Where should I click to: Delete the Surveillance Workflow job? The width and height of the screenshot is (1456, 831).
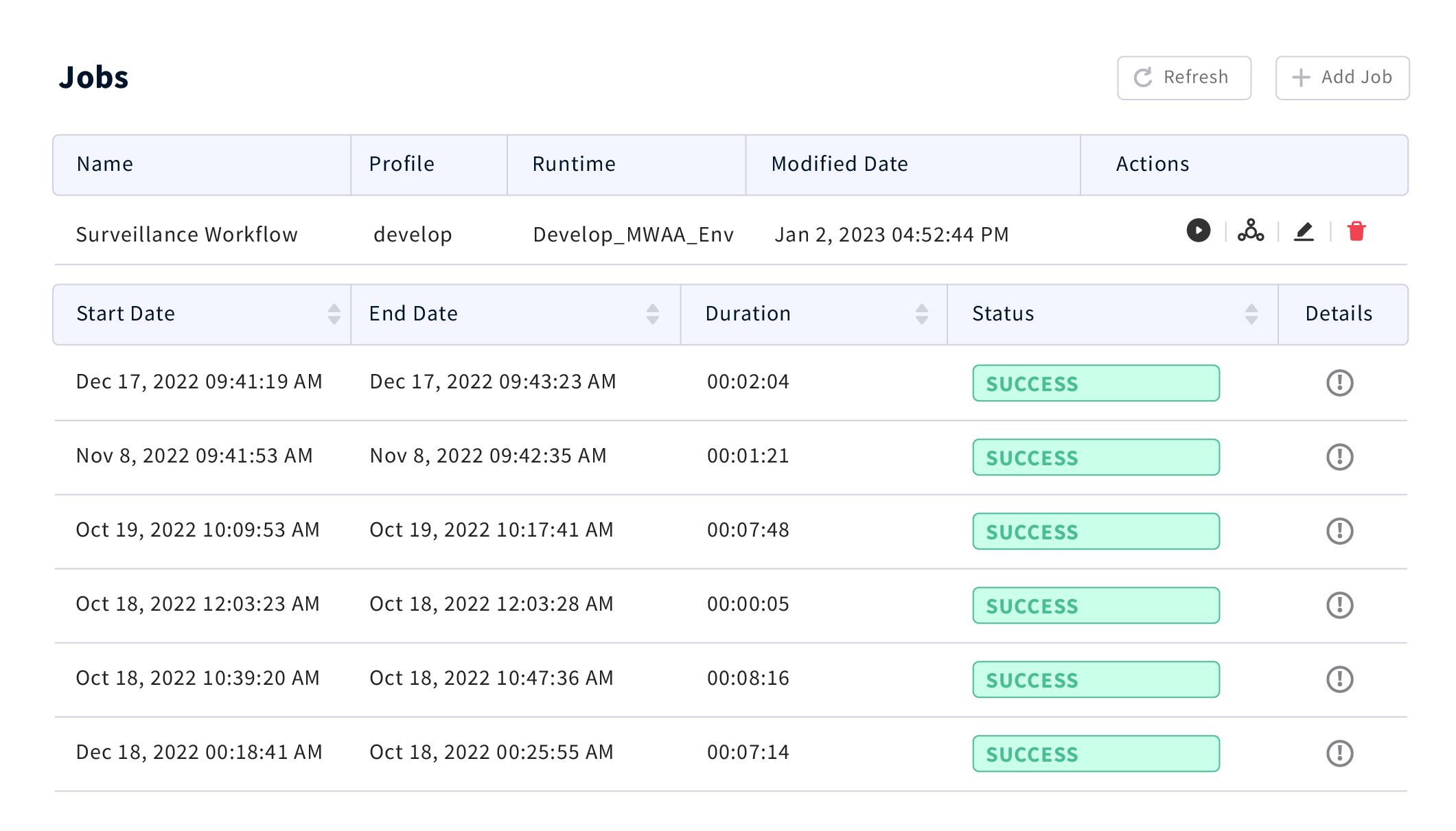pos(1356,231)
